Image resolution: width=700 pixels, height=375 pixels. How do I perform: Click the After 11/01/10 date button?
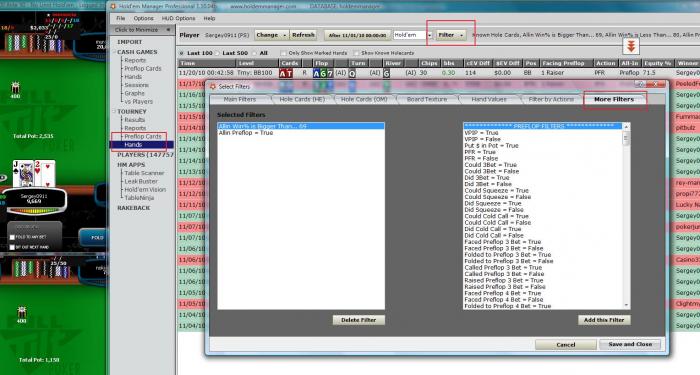click(357, 35)
